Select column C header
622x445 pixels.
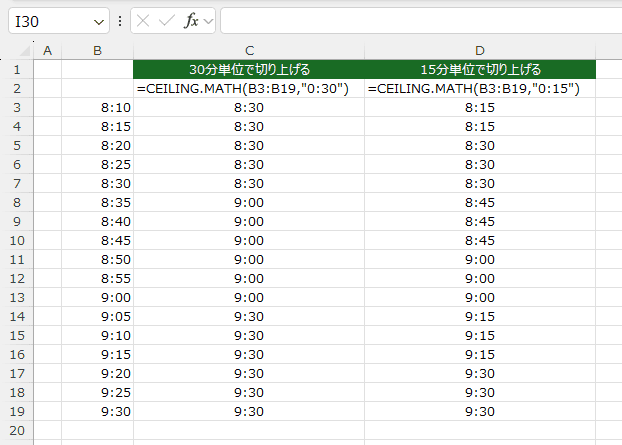[248, 50]
